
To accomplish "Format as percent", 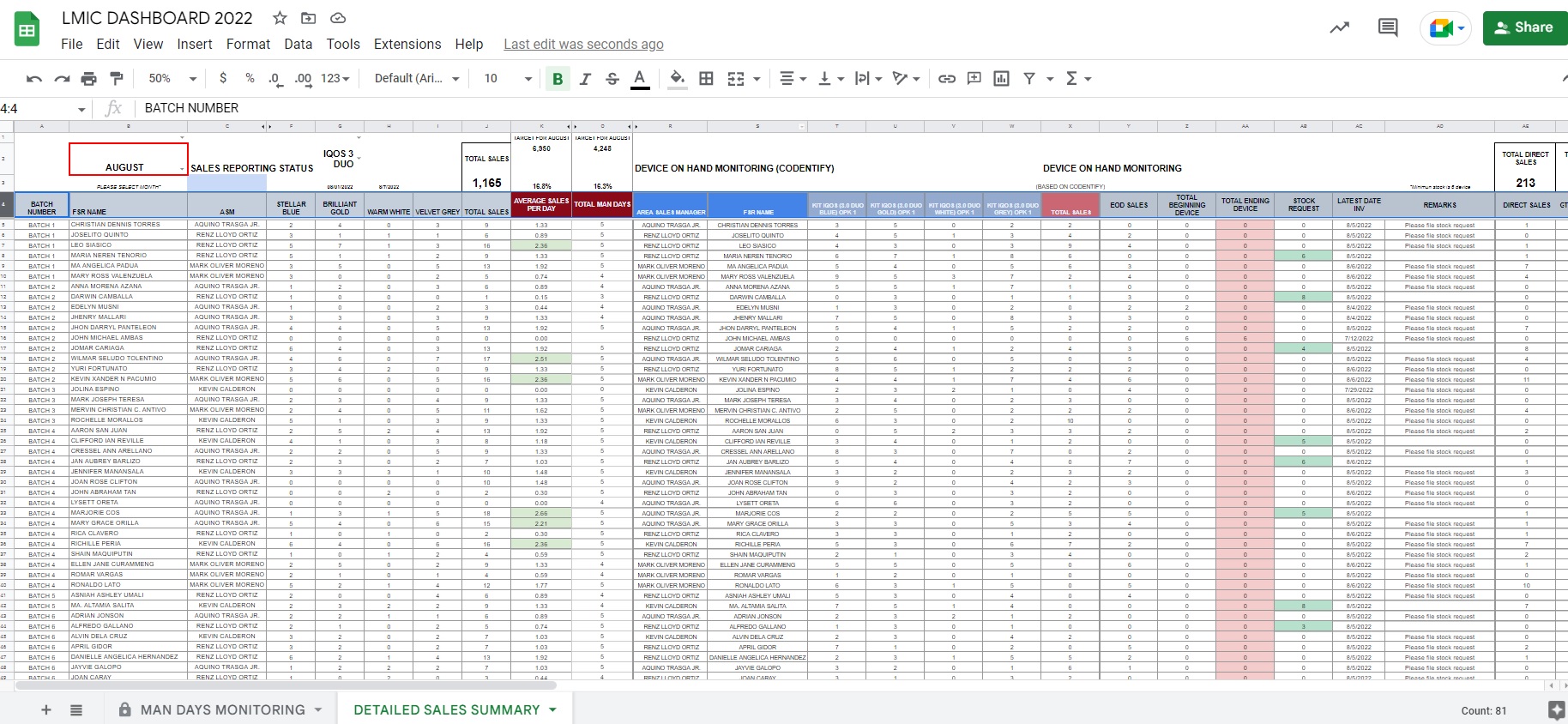I will point(250,78).
